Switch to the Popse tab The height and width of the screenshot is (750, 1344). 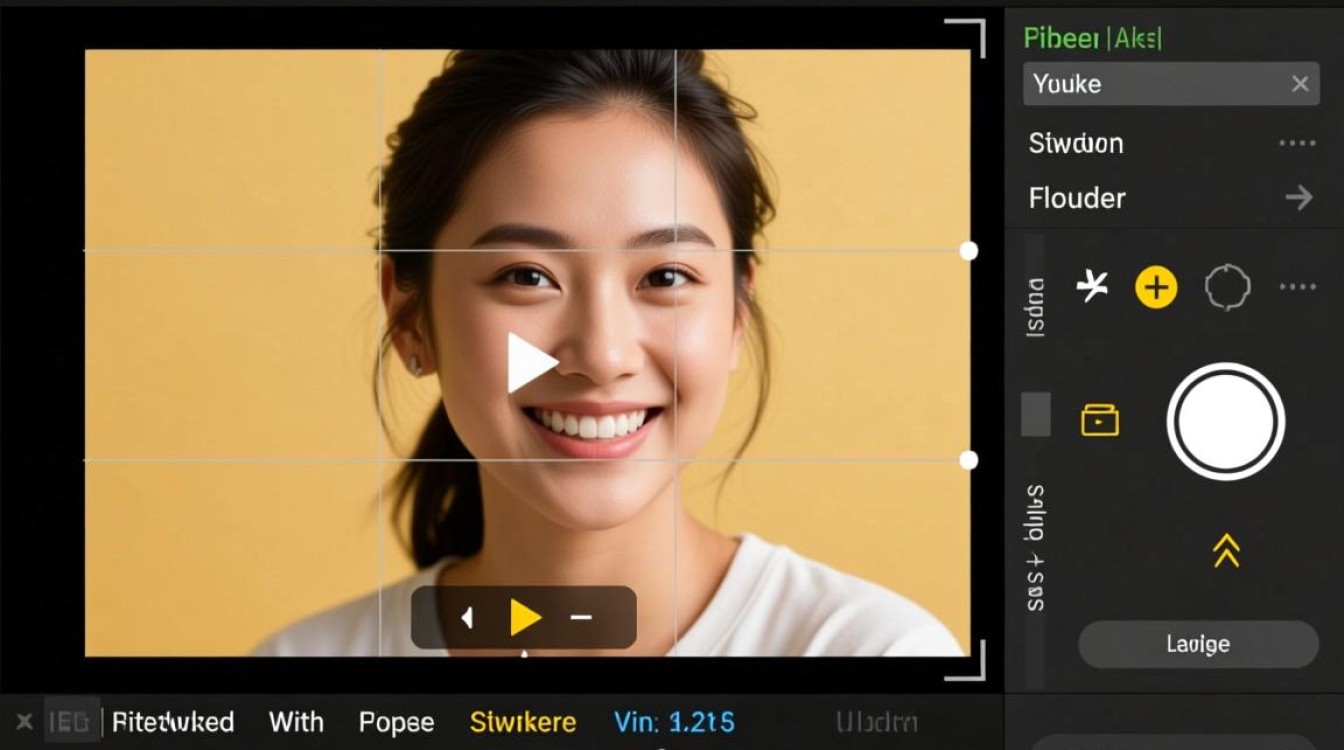[x=396, y=722]
